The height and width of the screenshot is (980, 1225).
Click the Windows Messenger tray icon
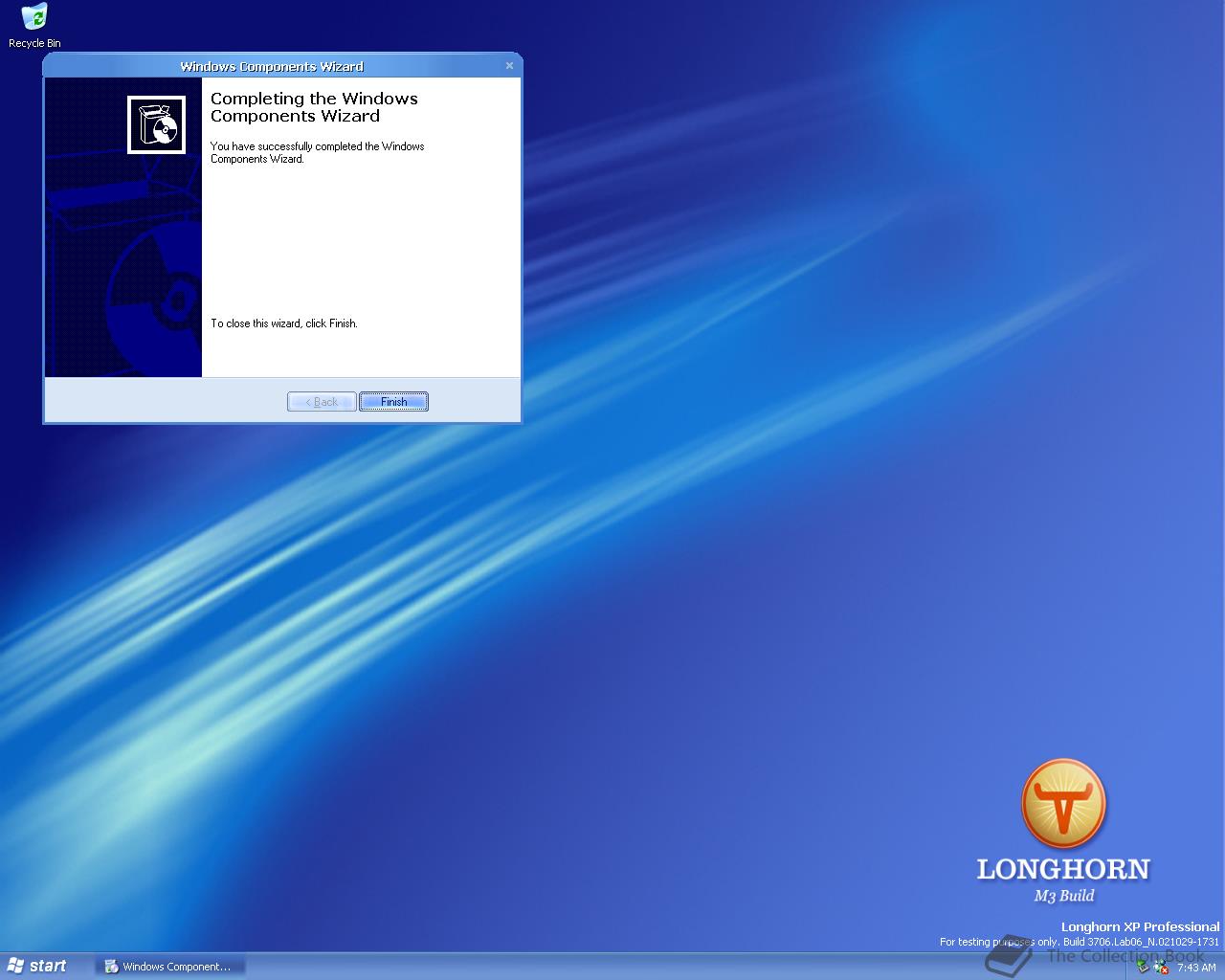[1161, 967]
